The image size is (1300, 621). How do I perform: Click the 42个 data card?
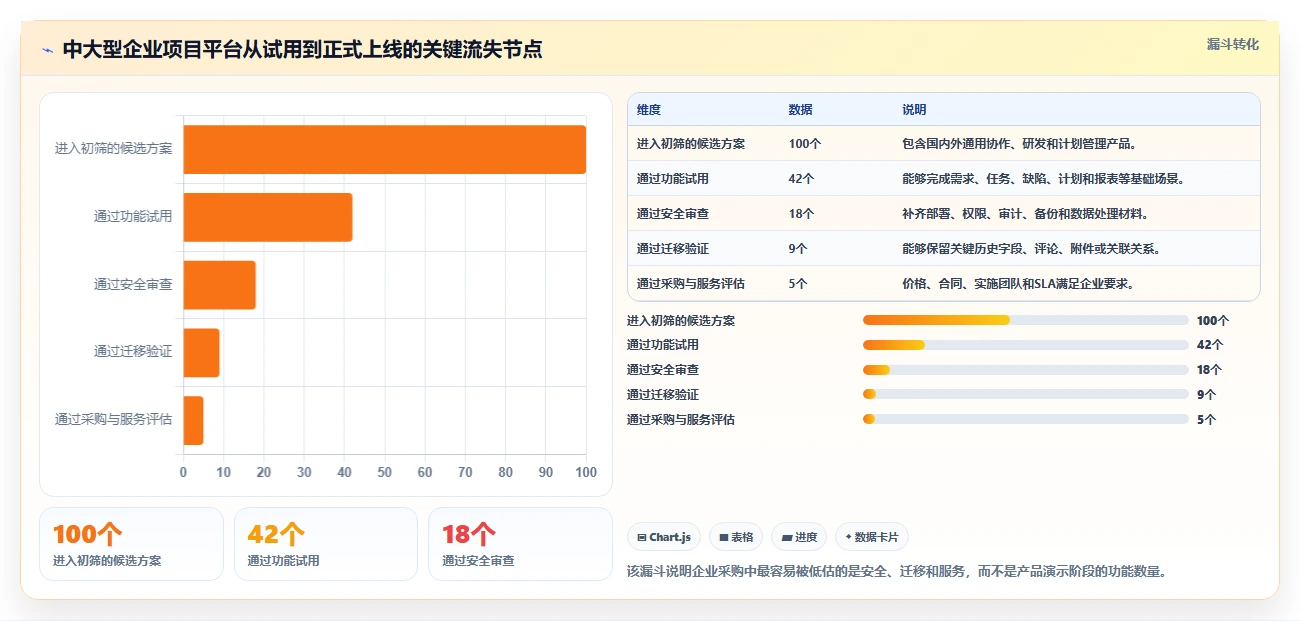coord(326,544)
